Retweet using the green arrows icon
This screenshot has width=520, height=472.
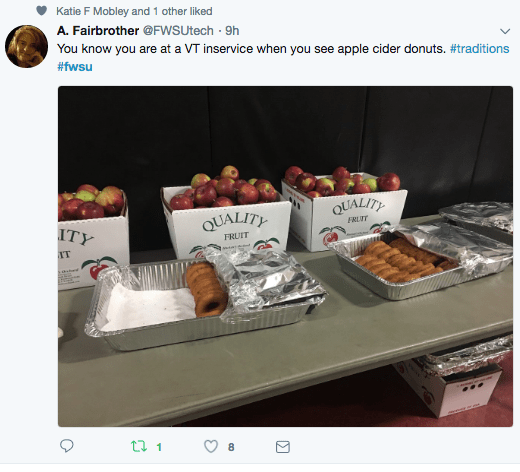pos(138,446)
